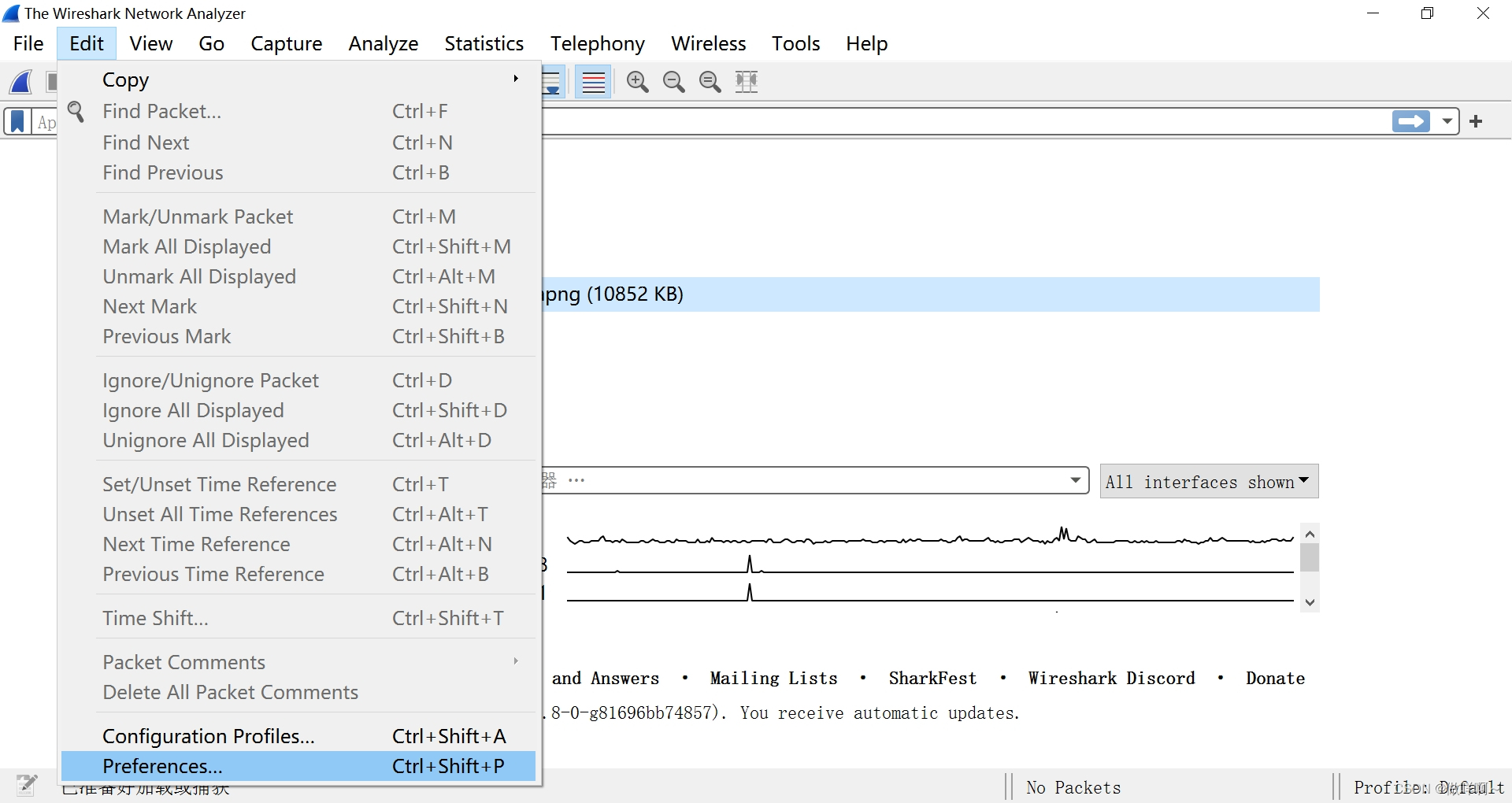Expand the Packet Comments submenu

pyautogui.click(x=298, y=662)
